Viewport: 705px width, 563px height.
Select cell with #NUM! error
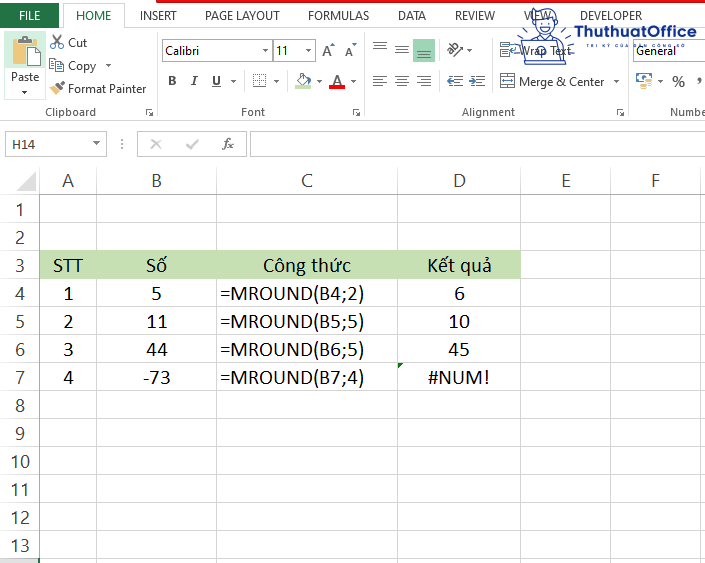[x=459, y=377]
